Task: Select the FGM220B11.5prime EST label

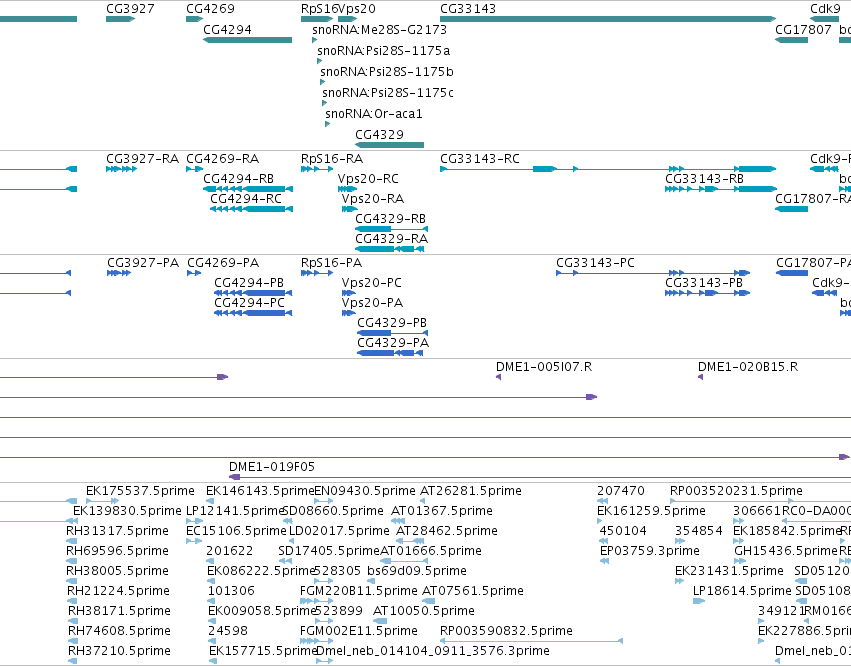Action: tap(359, 591)
